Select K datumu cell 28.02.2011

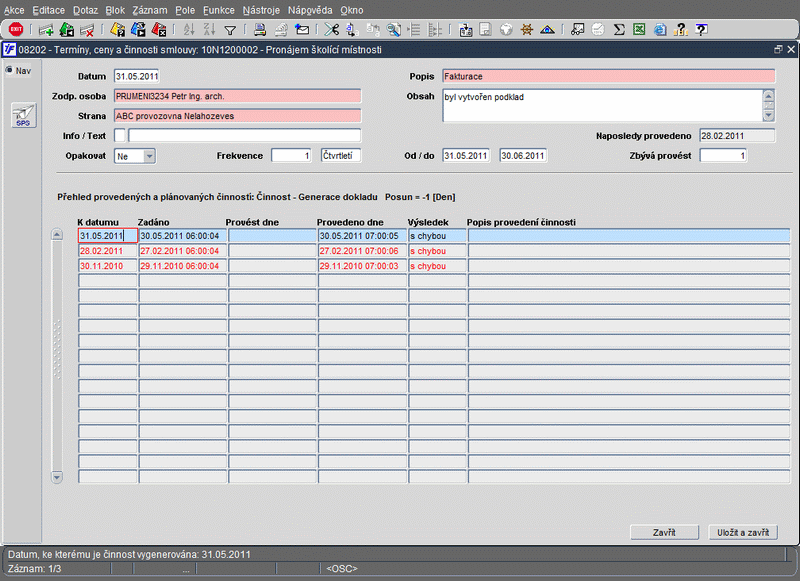tap(108, 251)
